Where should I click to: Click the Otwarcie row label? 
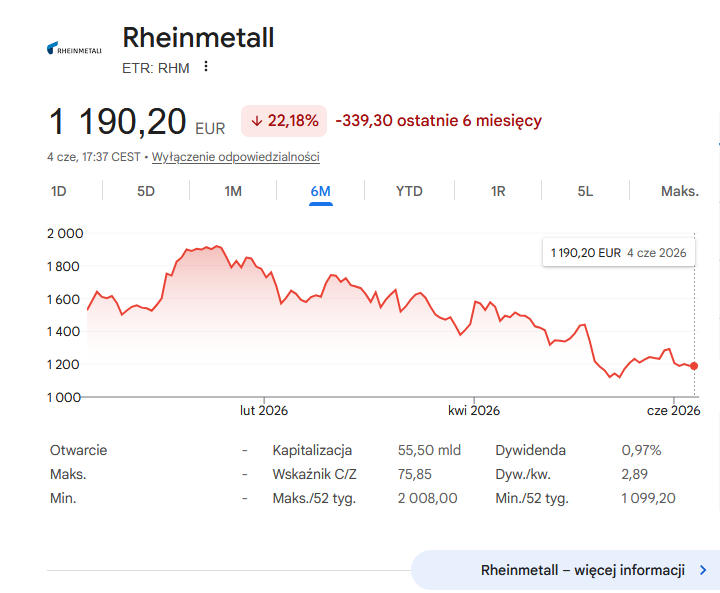coord(78,450)
